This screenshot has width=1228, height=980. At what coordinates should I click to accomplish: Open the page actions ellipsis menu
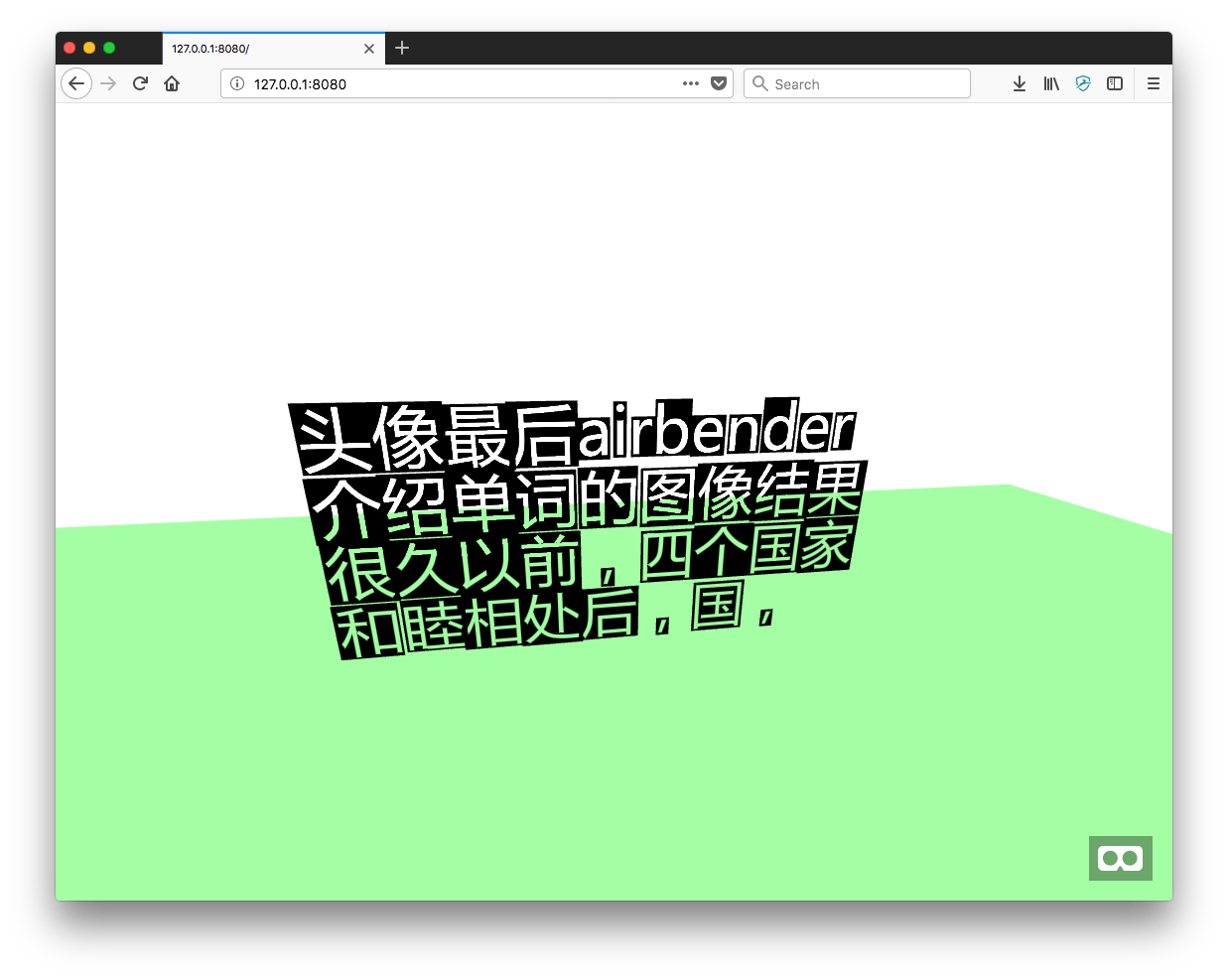690,83
